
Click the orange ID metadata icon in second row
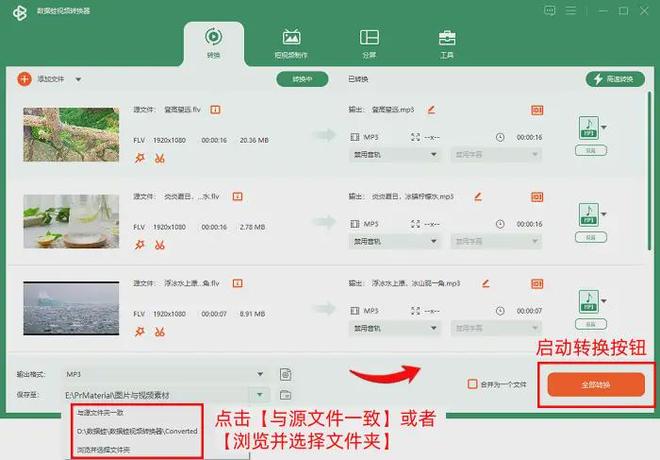[537, 197]
